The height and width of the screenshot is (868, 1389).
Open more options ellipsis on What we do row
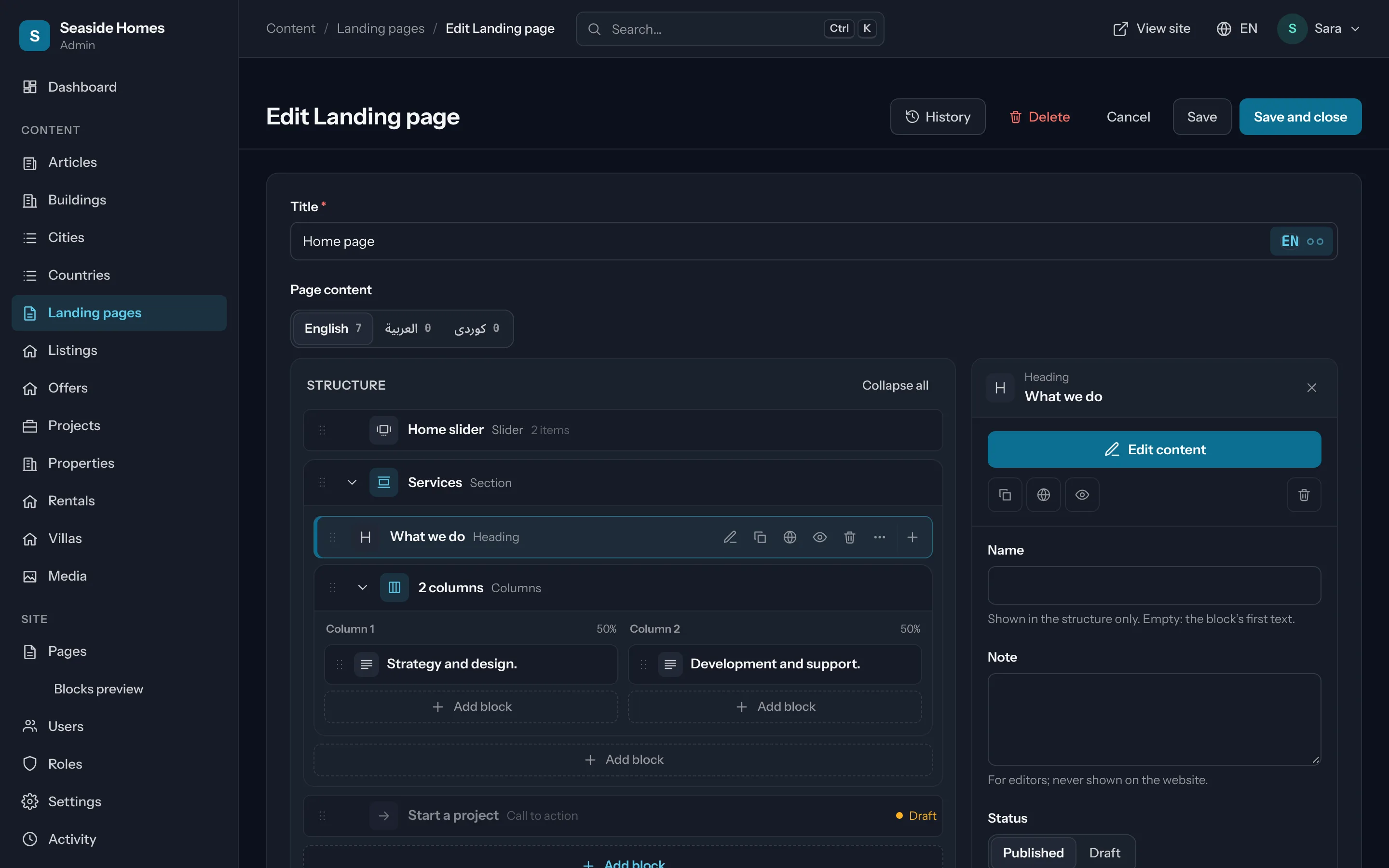pyautogui.click(x=879, y=537)
